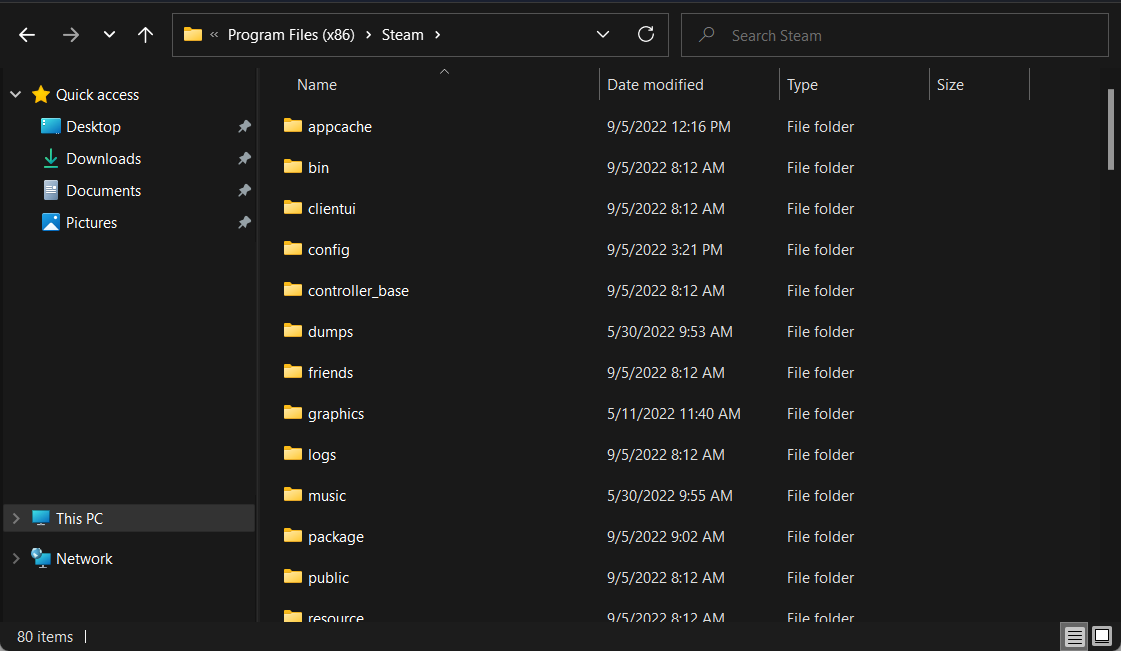Click the 80 items status text
The height and width of the screenshot is (651, 1121).
coord(45,637)
